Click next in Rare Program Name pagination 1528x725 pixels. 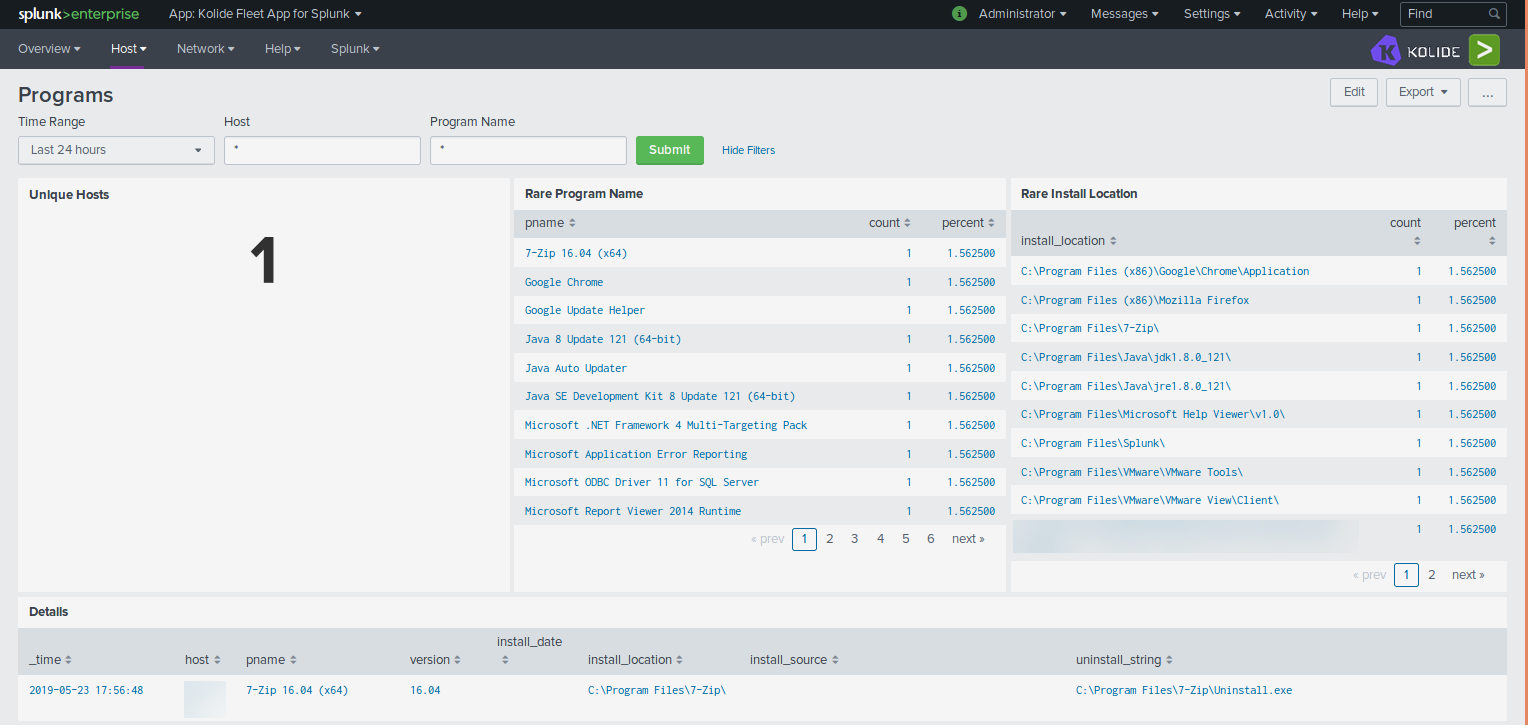coord(968,539)
